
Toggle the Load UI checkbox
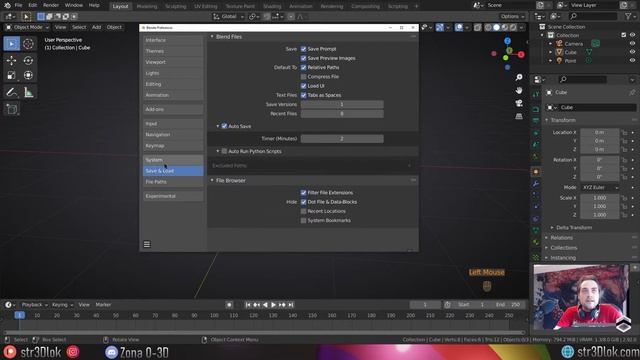tap(303, 86)
